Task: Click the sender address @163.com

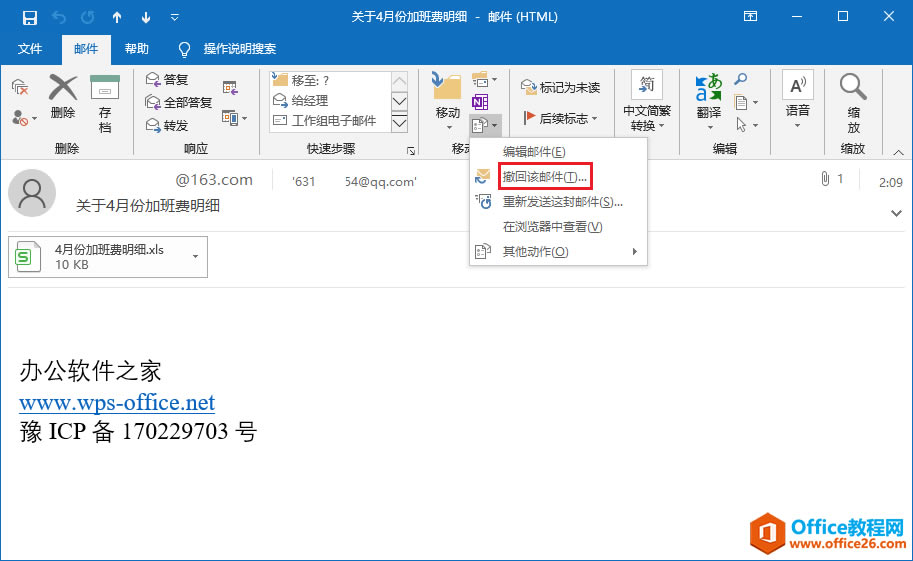Action: (214, 180)
